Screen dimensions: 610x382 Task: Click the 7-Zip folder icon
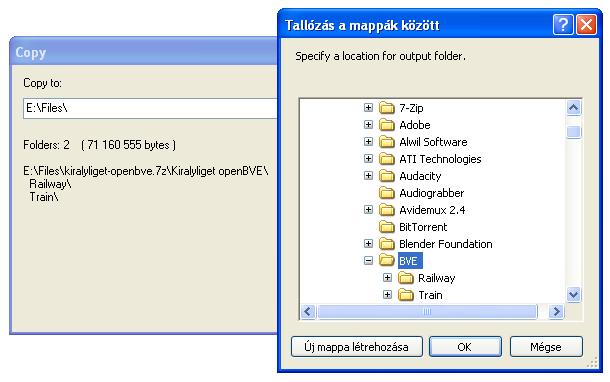387,108
